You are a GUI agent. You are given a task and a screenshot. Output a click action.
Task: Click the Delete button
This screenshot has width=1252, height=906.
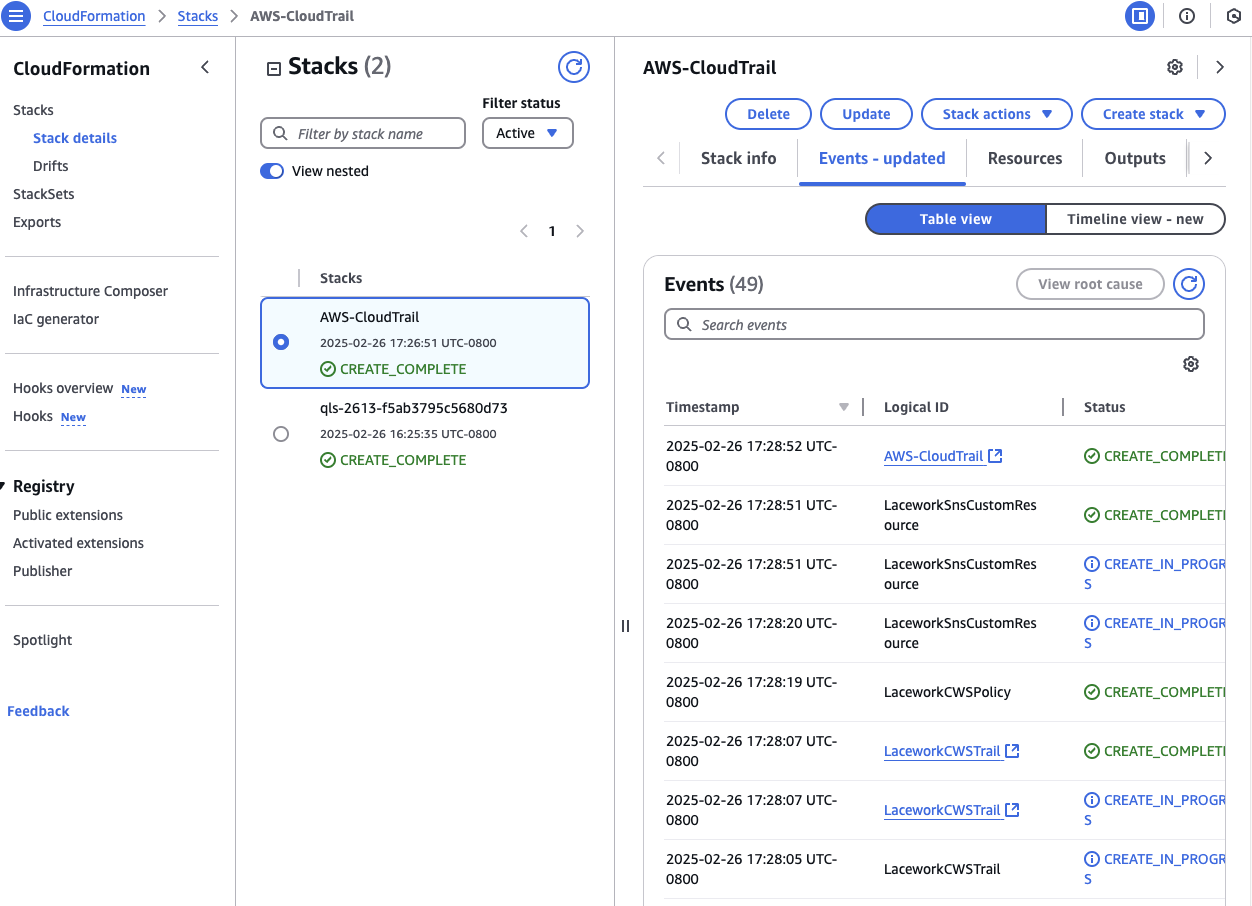point(768,114)
